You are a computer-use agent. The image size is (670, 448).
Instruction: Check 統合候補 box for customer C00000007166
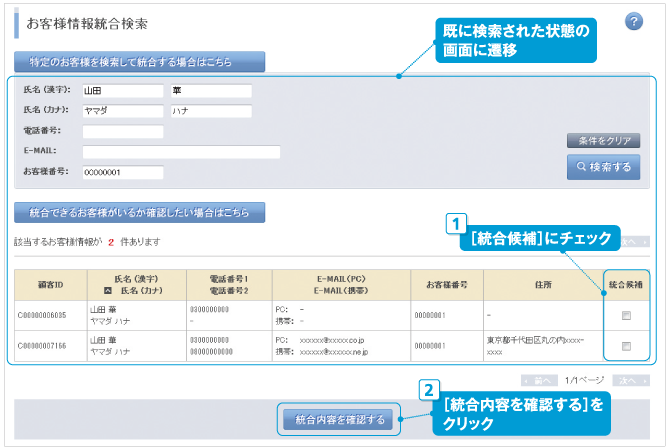tap(626, 346)
